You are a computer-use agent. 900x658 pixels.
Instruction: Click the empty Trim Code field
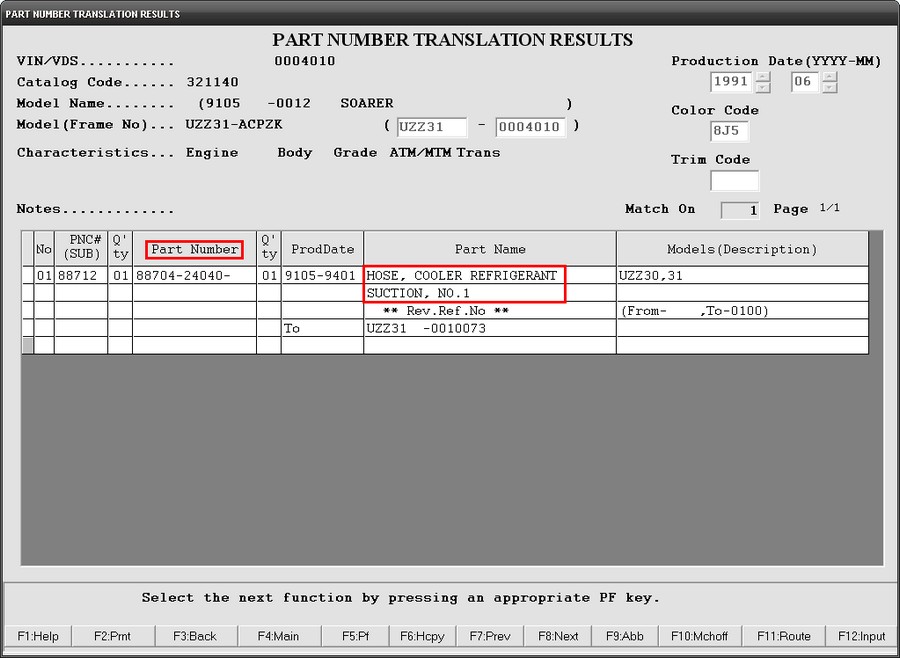point(734,181)
